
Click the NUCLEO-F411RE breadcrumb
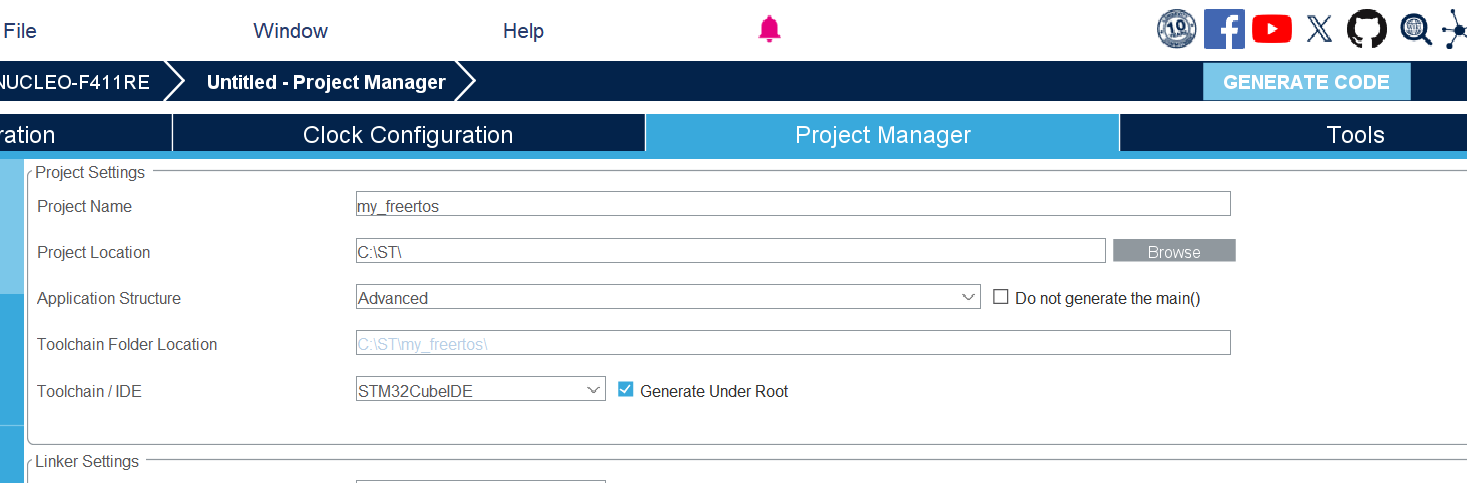(75, 82)
